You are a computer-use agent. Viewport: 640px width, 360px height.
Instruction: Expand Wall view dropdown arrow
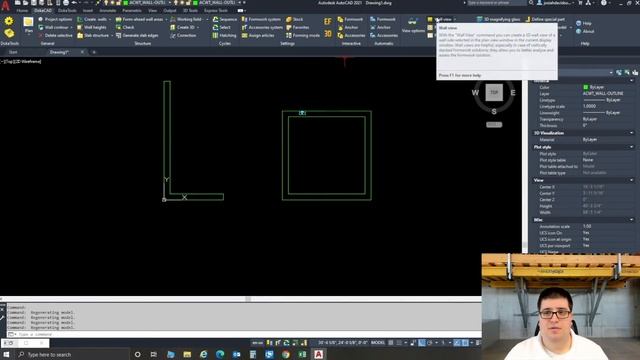[455, 19]
